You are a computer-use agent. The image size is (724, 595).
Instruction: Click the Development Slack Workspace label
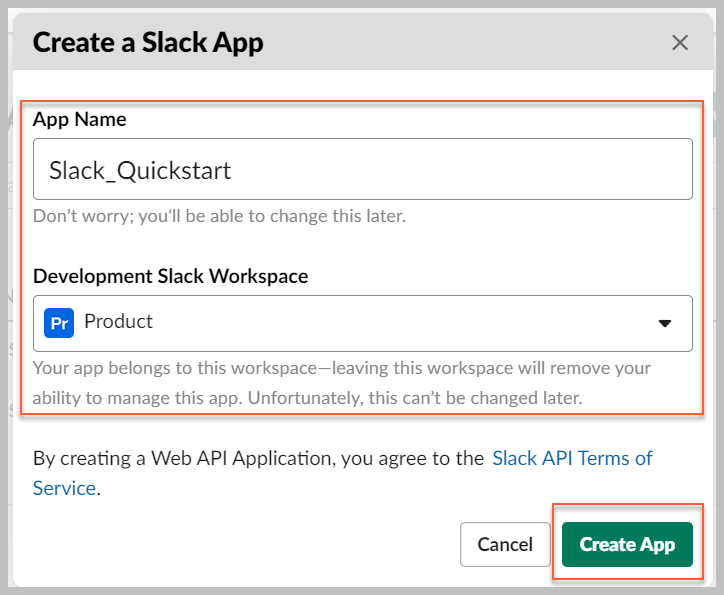[170, 276]
